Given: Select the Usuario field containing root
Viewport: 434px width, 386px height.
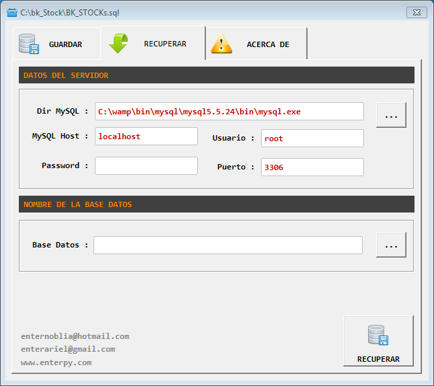Looking at the screenshot, I should (x=312, y=138).
